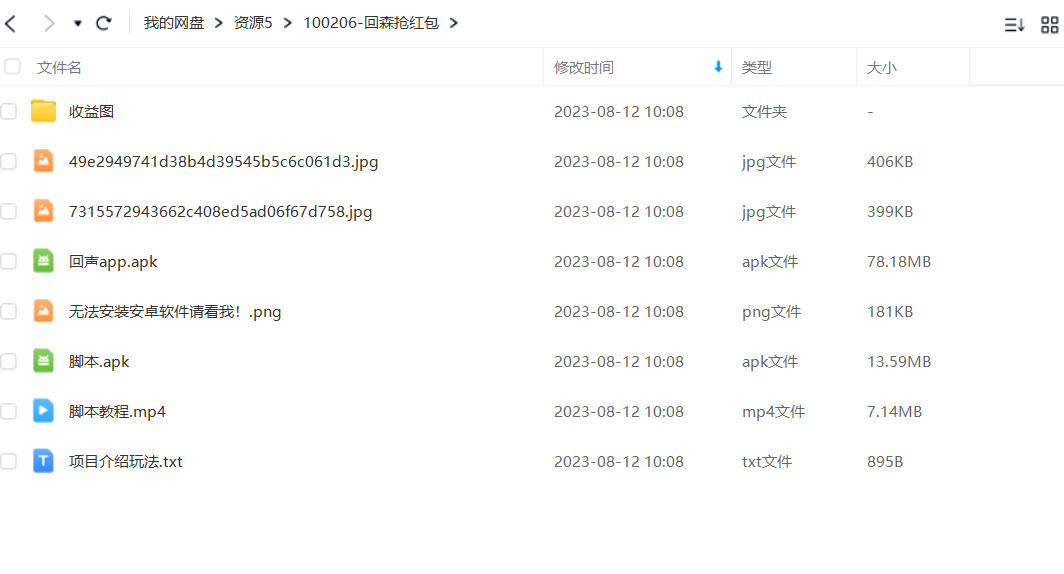Click size value 181KB
Image resolution: width=1064 pixels, height=574 pixels.
click(890, 312)
